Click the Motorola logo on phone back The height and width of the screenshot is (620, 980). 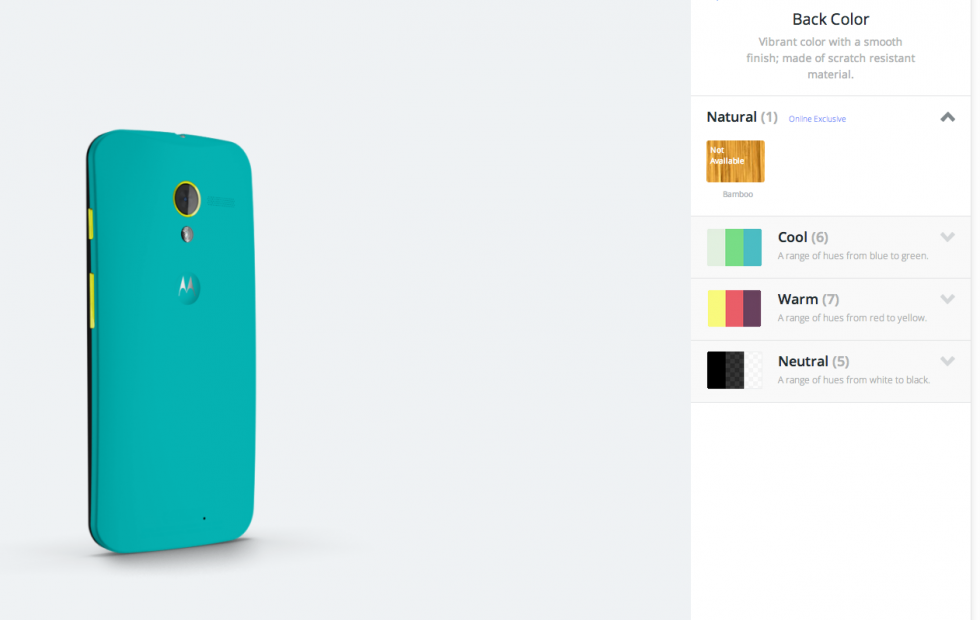tap(187, 288)
